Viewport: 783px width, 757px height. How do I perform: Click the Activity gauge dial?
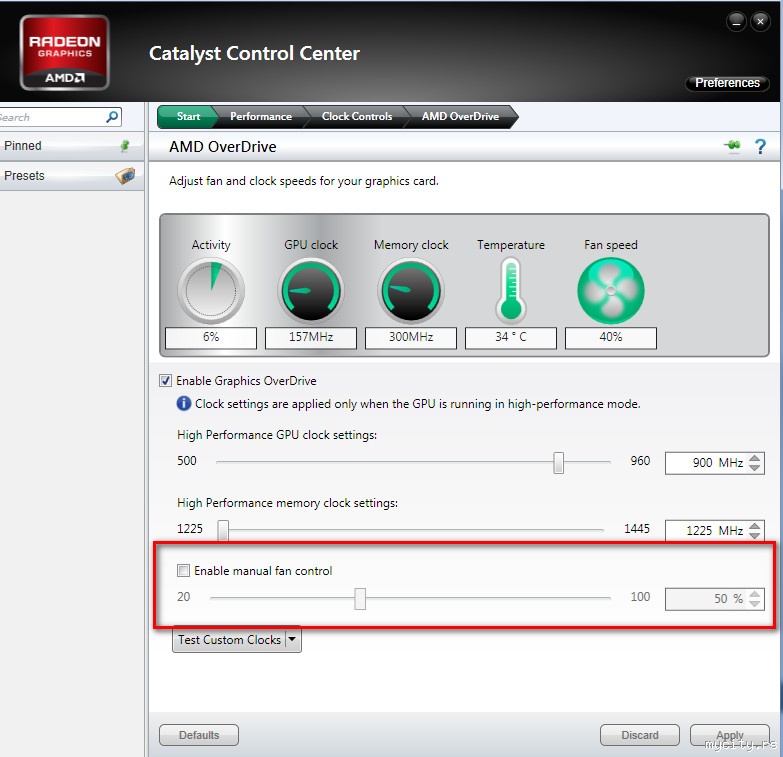pyautogui.click(x=211, y=291)
